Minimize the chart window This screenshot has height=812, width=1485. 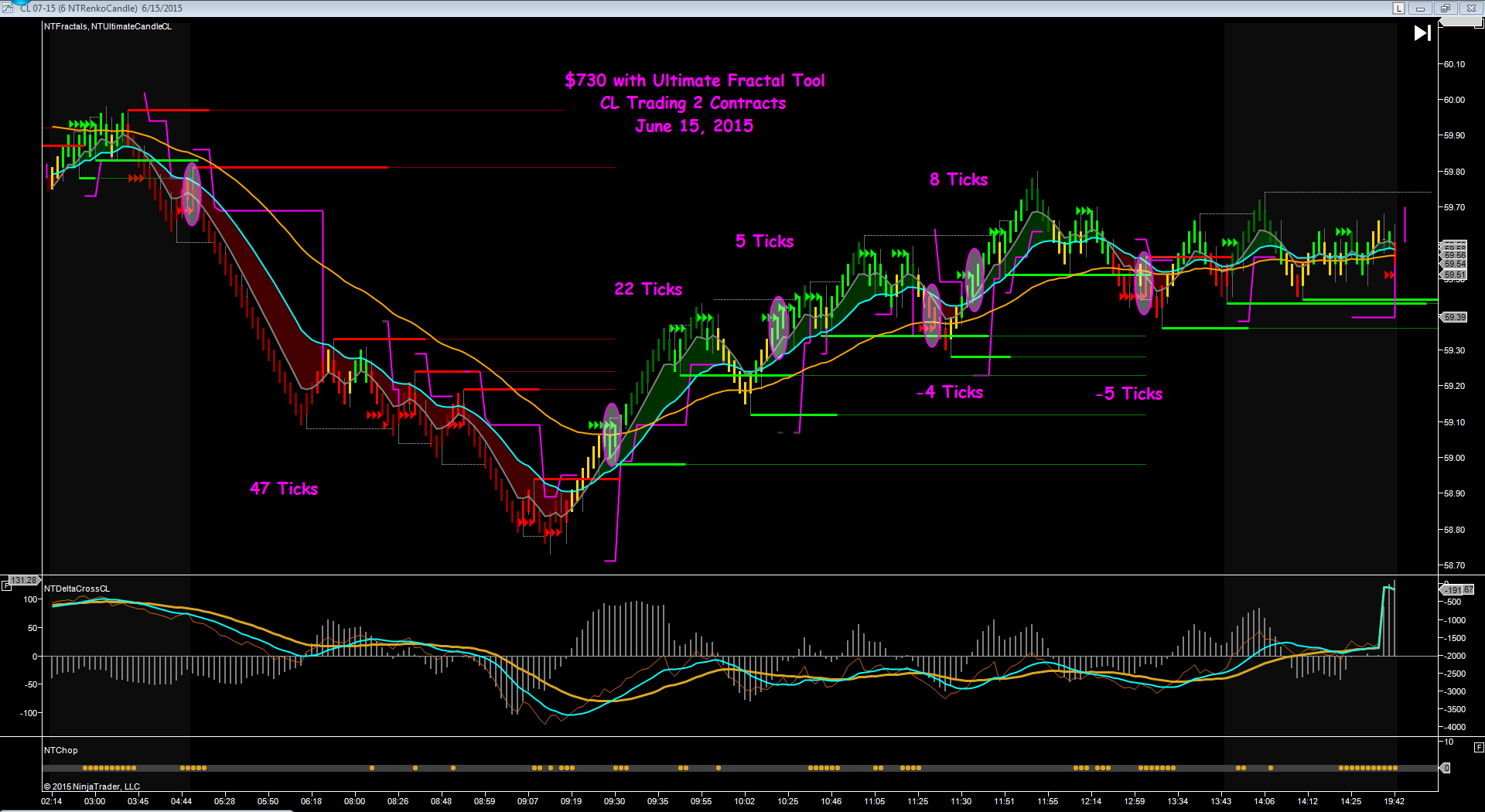pyautogui.click(x=1420, y=9)
